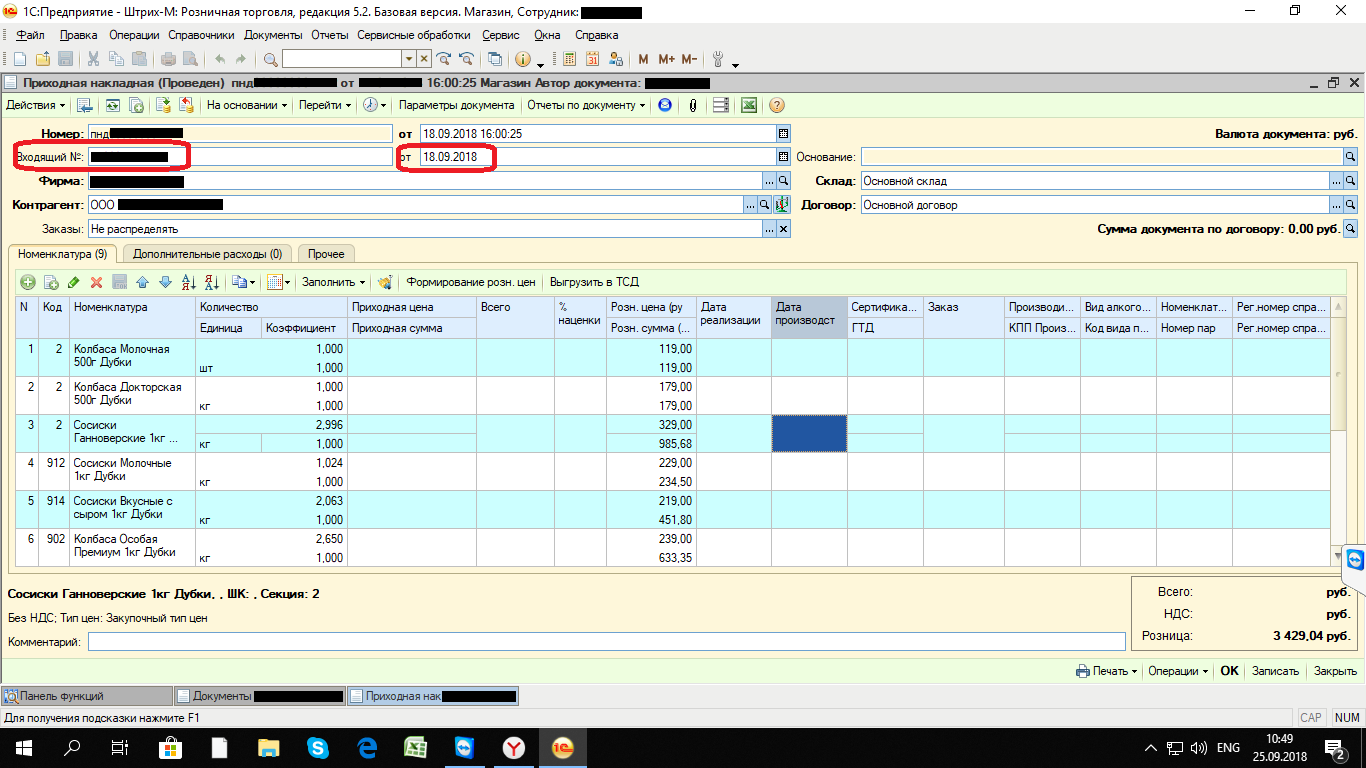
Task: Click the open file folder icon
Action: (43, 59)
